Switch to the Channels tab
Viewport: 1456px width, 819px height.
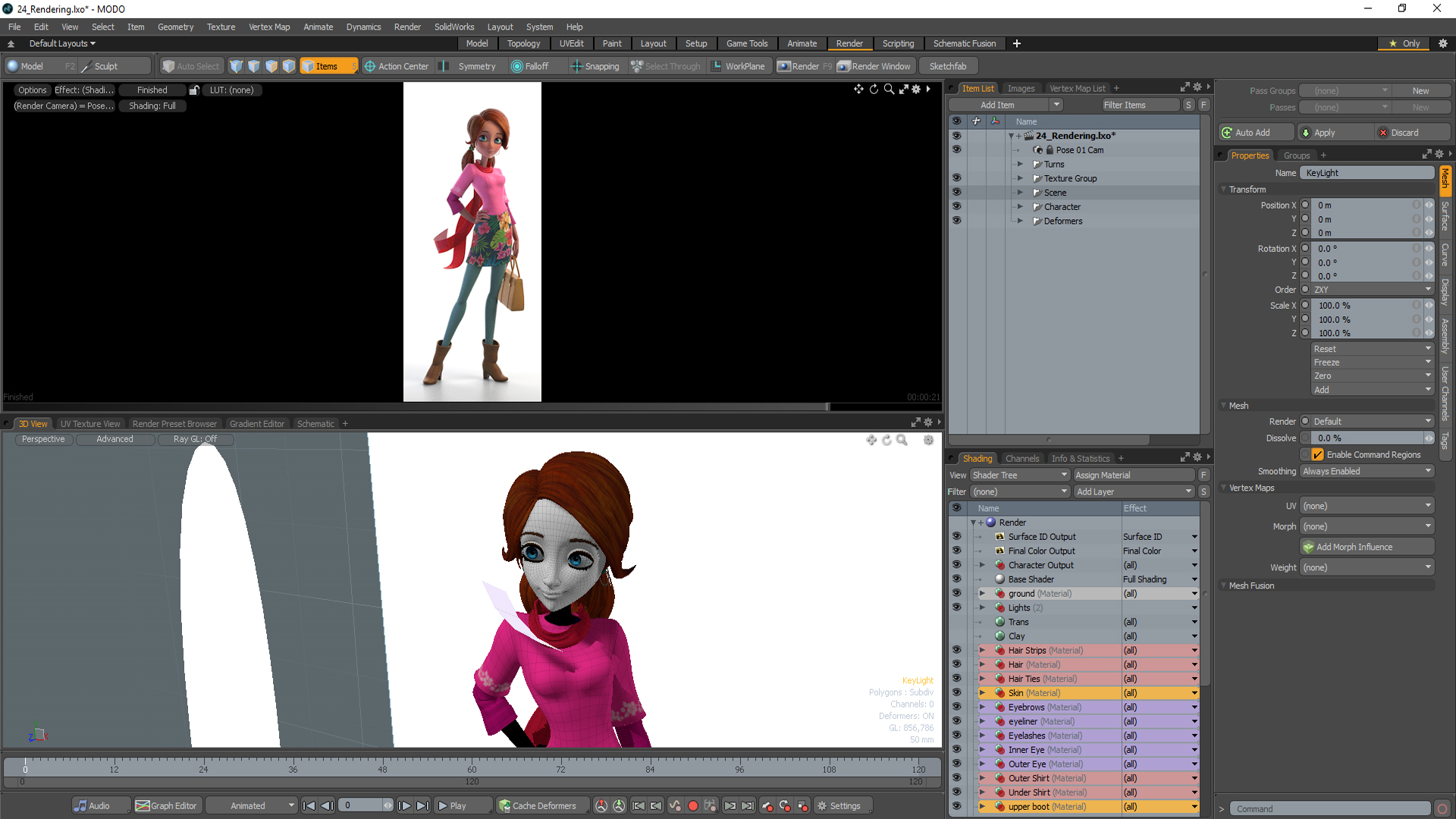[x=1021, y=459]
